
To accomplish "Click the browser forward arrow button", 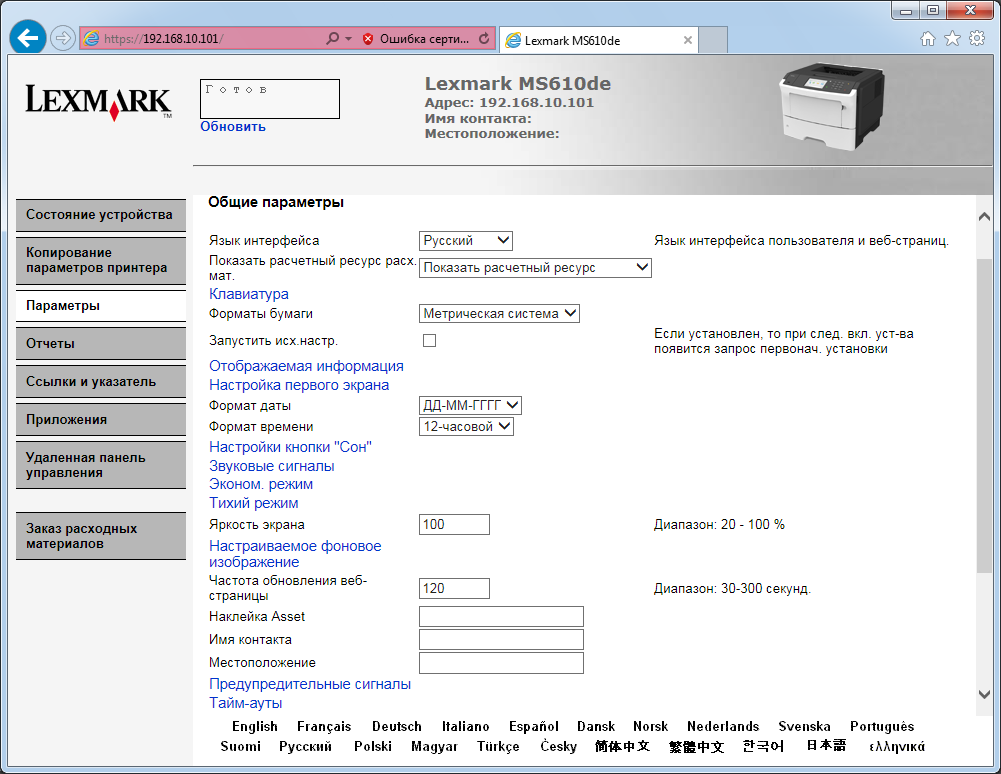I will coord(63,38).
